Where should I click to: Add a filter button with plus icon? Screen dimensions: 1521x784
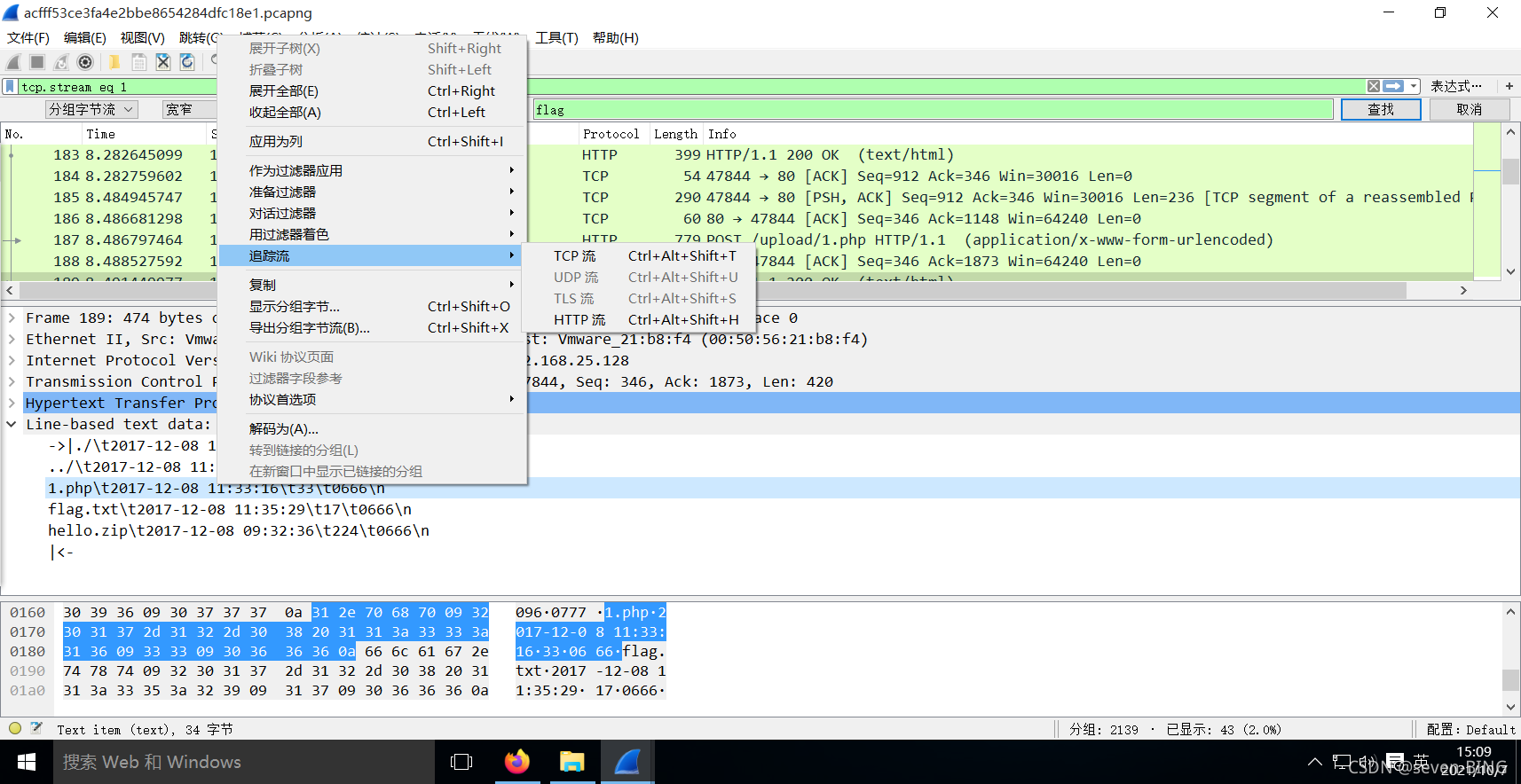(1509, 86)
